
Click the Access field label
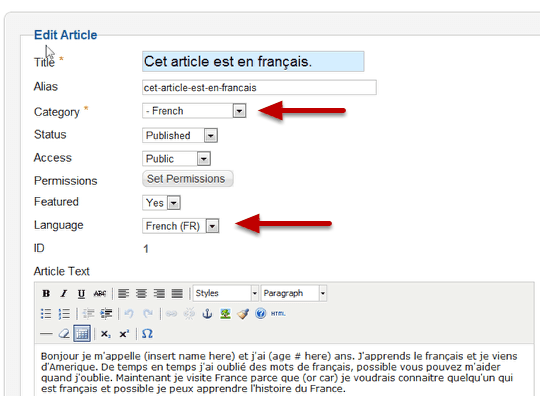pos(53,158)
